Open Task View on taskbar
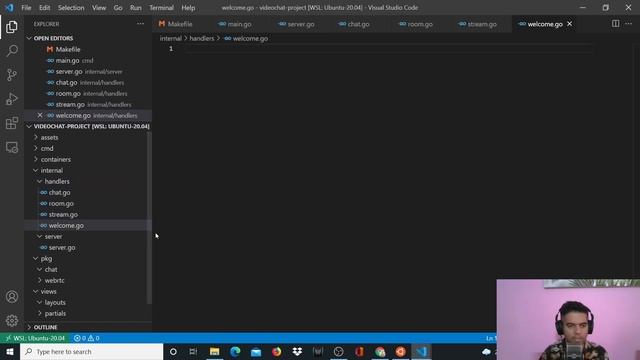640x360 pixels. pos(193,351)
